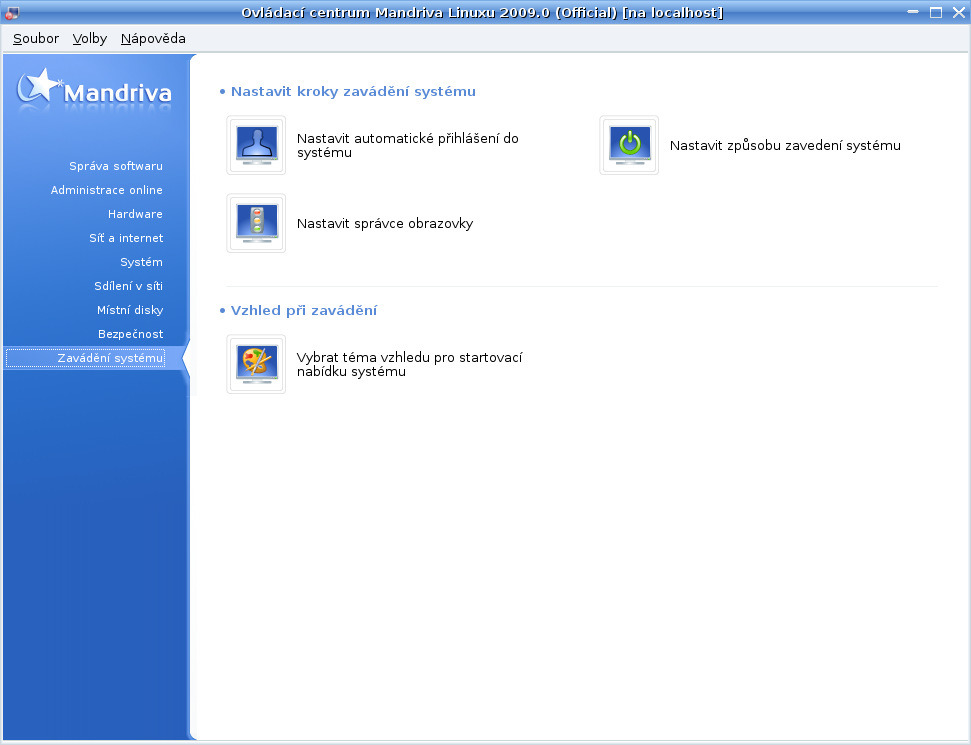Open Síť a internet section
The width and height of the screenshot is (971, 745).
click(x=126, y=238)
